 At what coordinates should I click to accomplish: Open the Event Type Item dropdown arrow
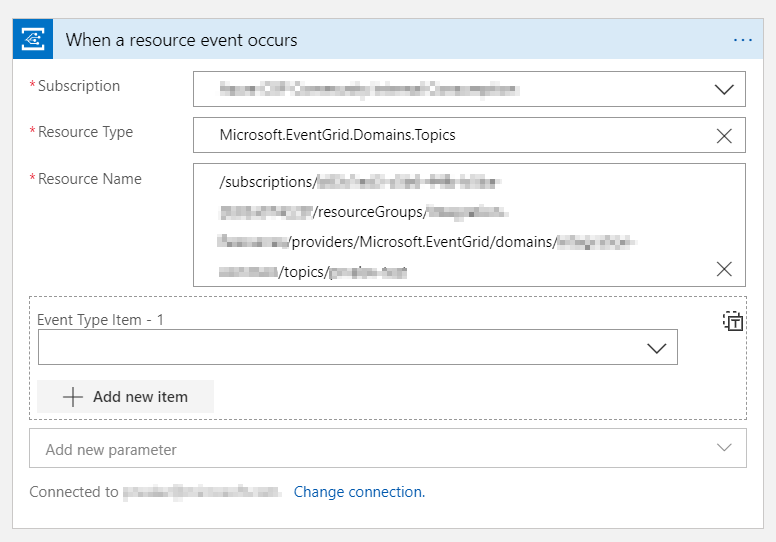pyautogui.click(x=656, y=348)
